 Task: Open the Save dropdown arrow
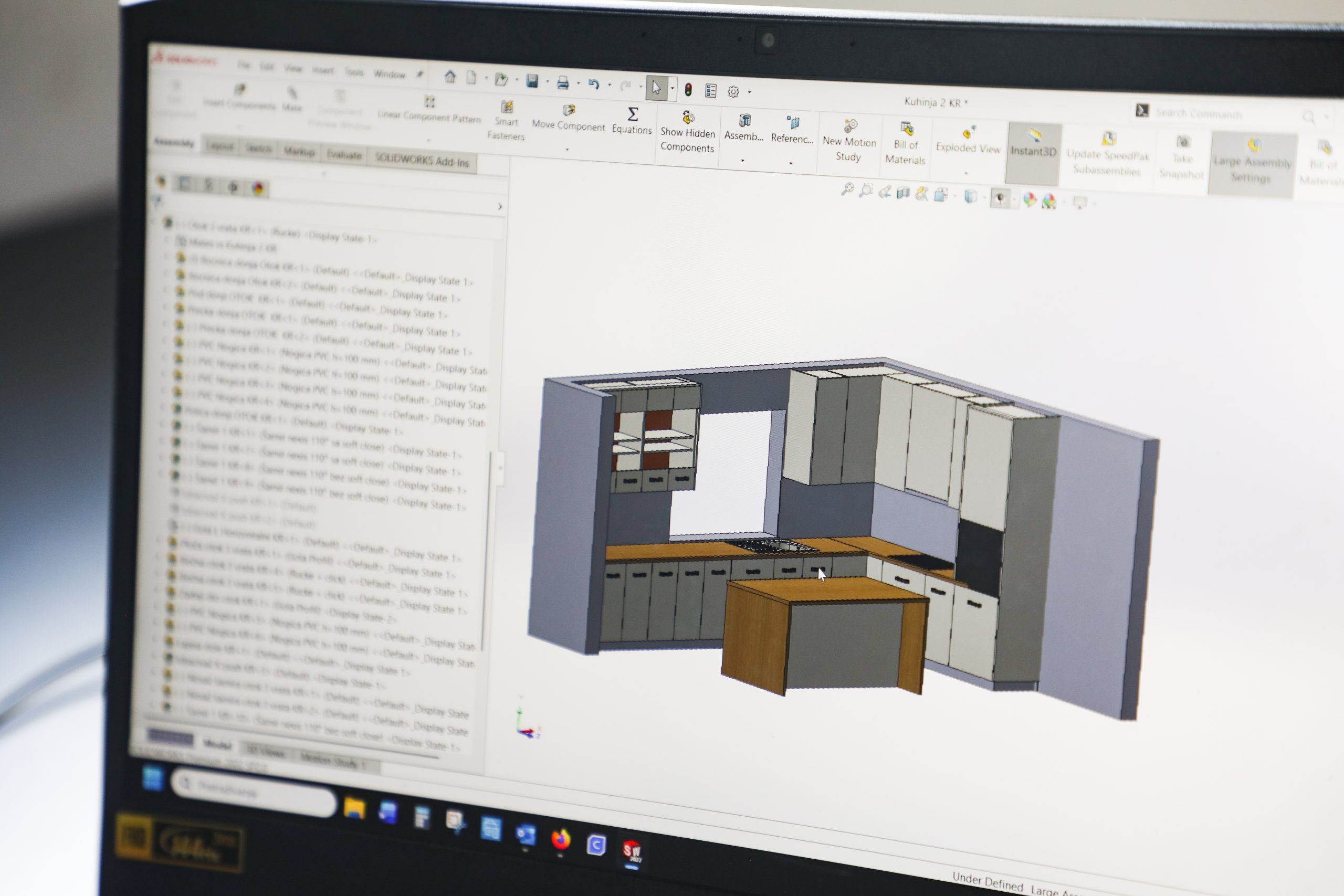tap(548, 82)
